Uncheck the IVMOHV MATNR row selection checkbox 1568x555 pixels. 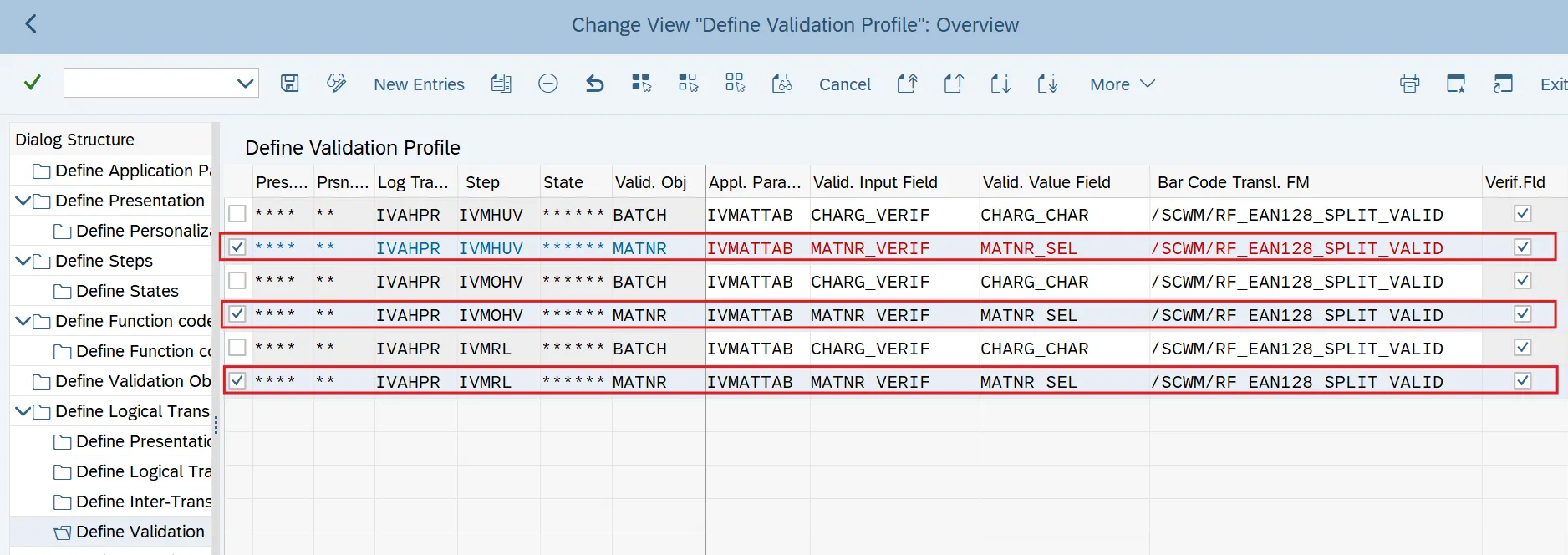pos(237,314)
